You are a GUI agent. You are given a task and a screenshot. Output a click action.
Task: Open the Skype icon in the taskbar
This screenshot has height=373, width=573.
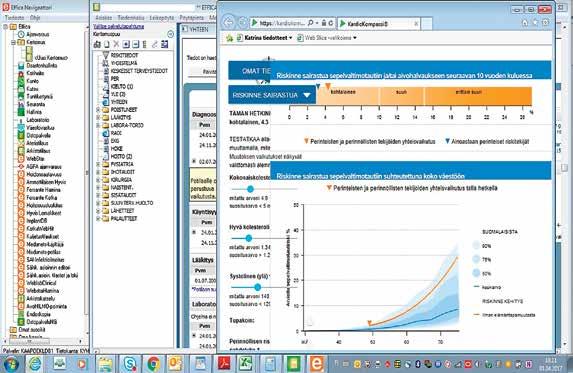130,364
